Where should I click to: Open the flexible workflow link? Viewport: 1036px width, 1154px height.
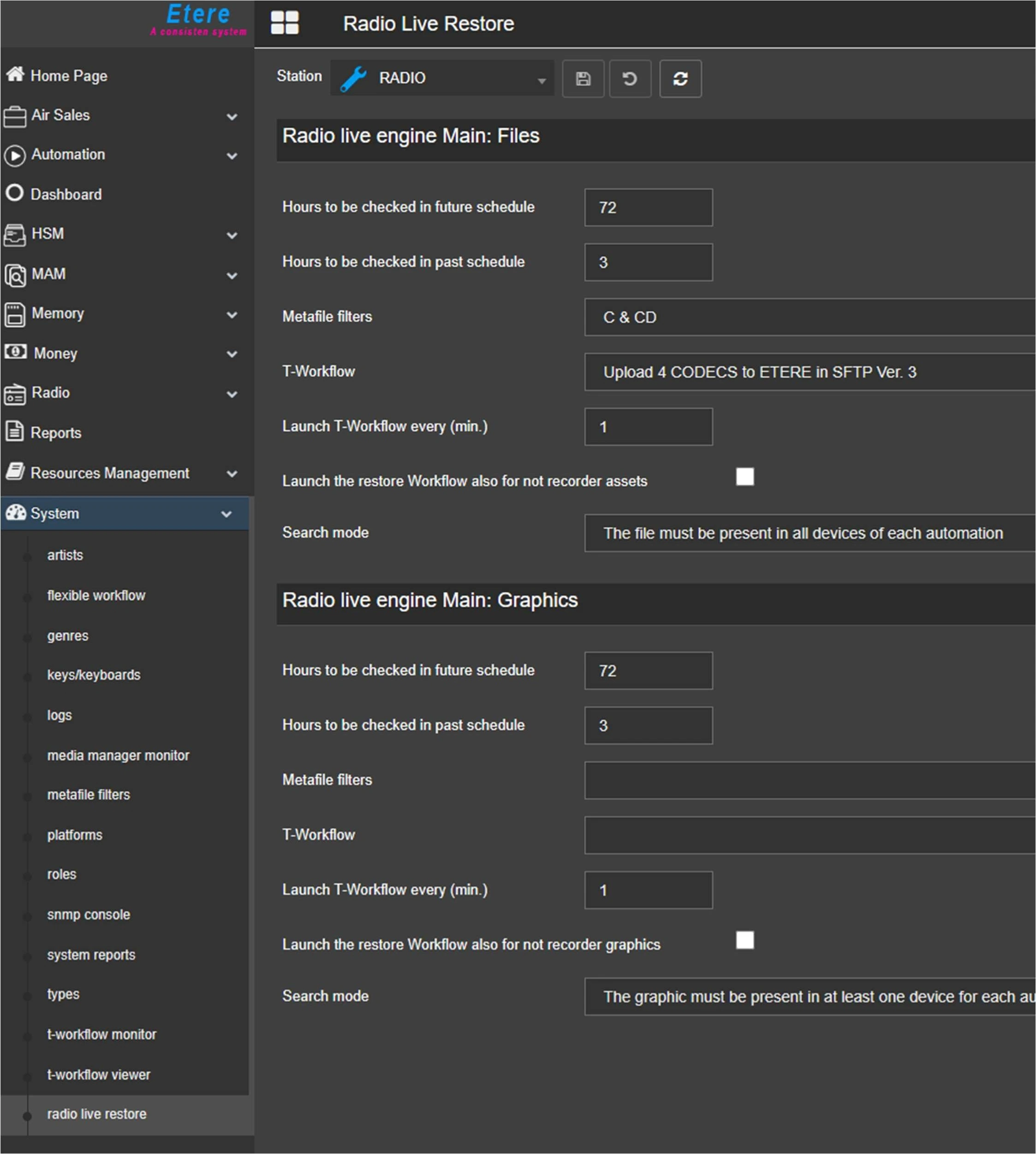point(95,595)
